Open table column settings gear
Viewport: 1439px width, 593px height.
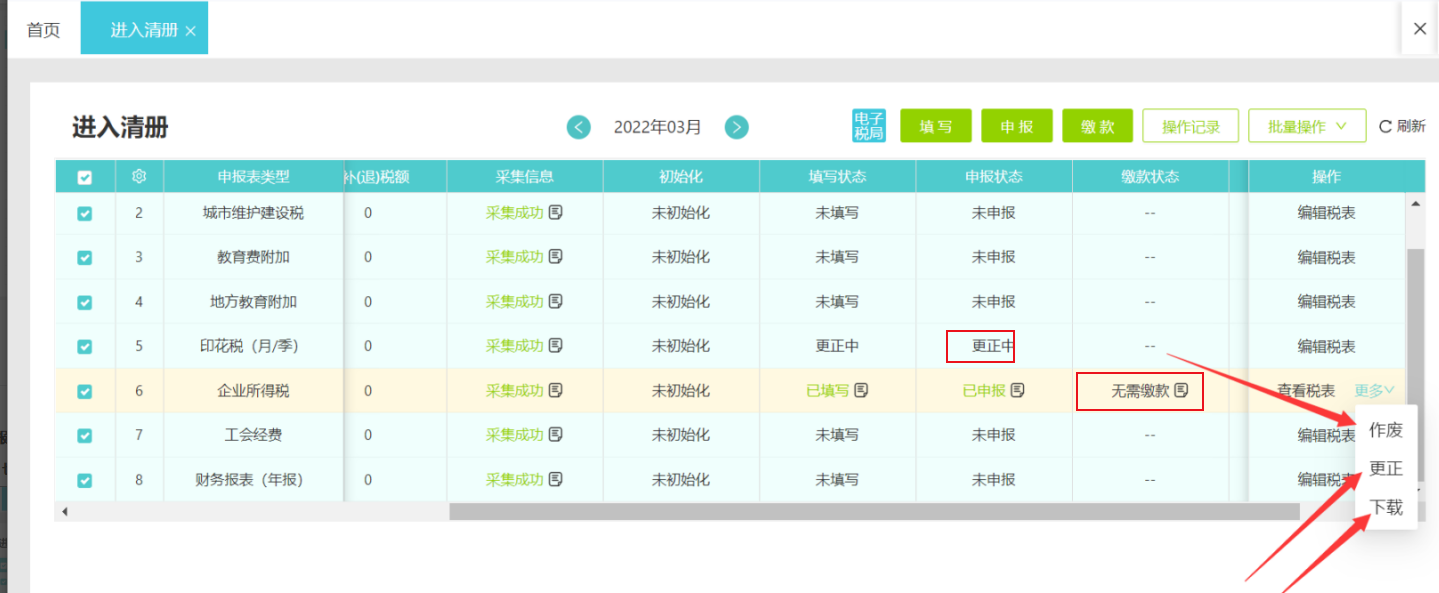click(139, 176)
